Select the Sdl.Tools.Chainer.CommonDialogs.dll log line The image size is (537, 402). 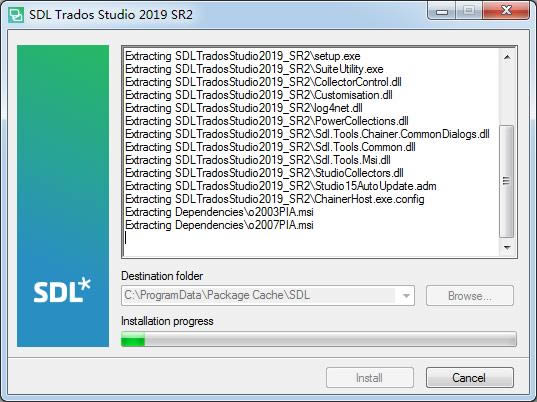click(307, 134)
